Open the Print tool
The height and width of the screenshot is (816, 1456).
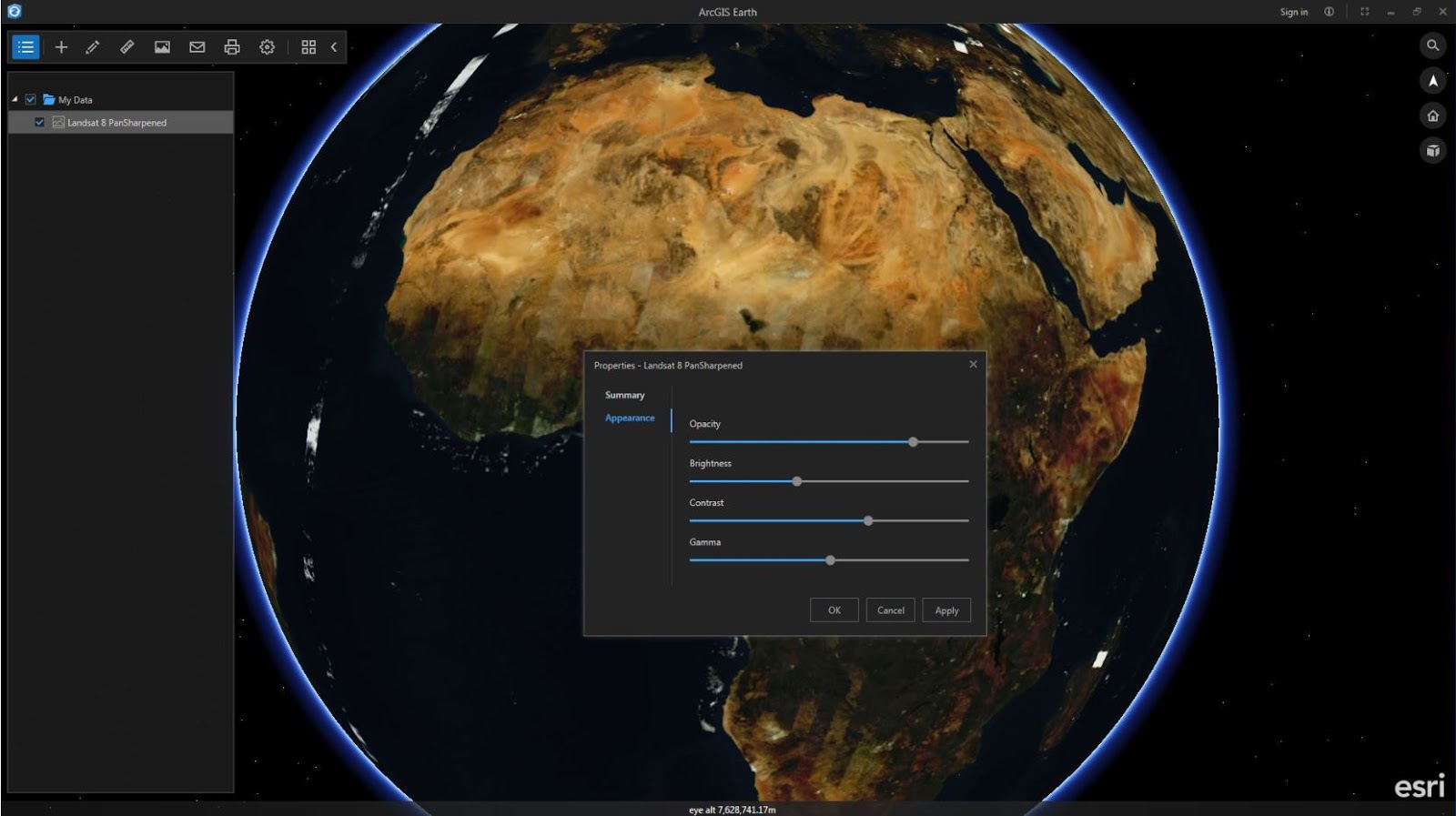click(232, 47)
